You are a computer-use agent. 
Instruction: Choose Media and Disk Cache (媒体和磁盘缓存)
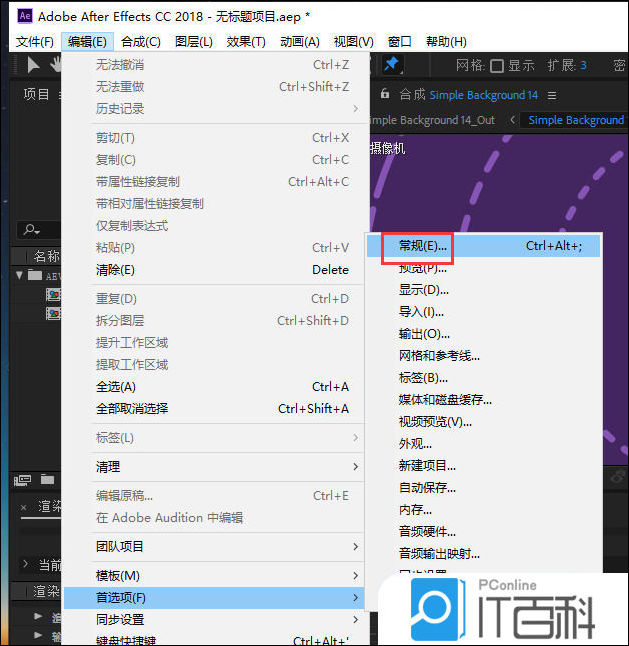click(x=483, y=400)
